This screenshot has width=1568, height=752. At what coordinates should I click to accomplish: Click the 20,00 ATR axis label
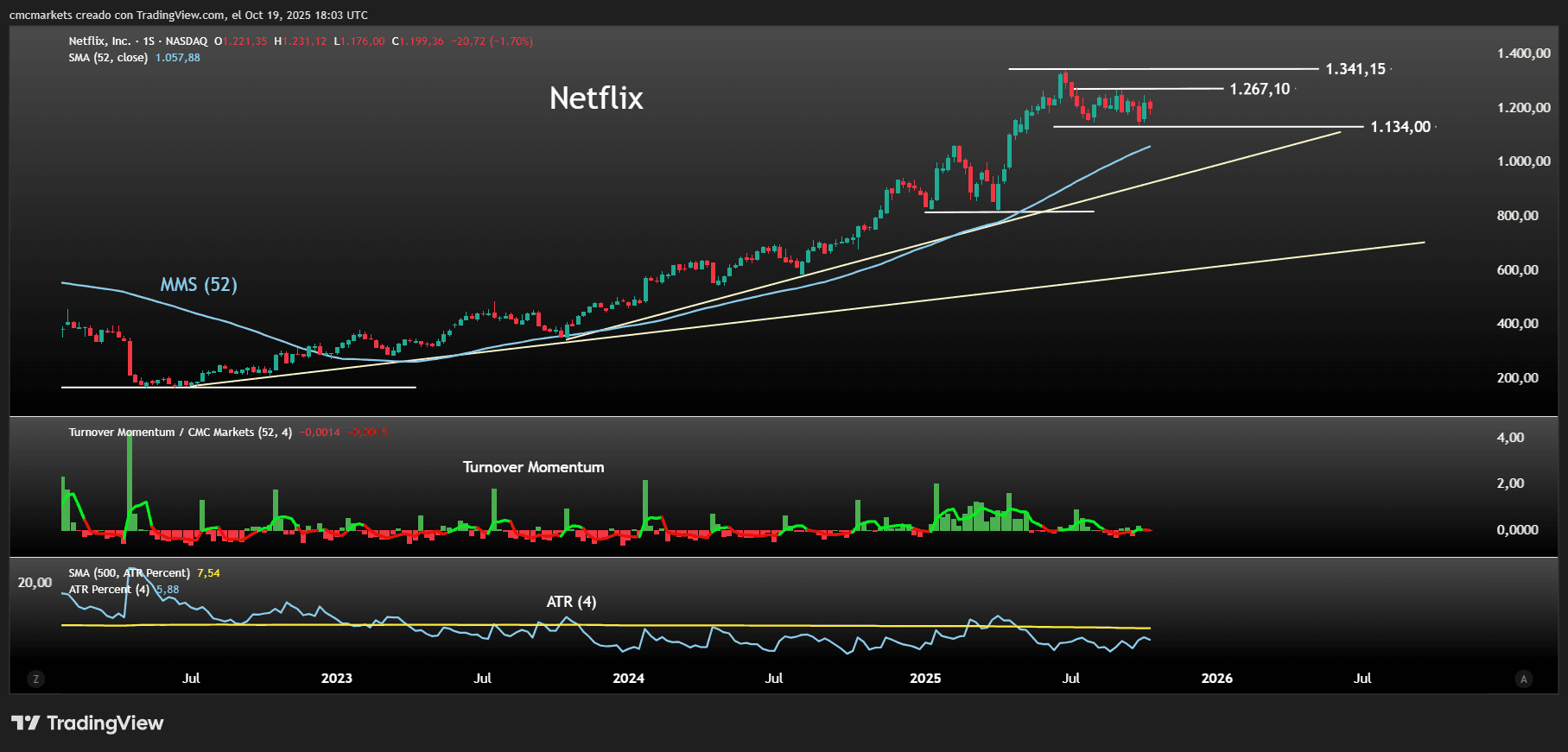pos(35,583)
